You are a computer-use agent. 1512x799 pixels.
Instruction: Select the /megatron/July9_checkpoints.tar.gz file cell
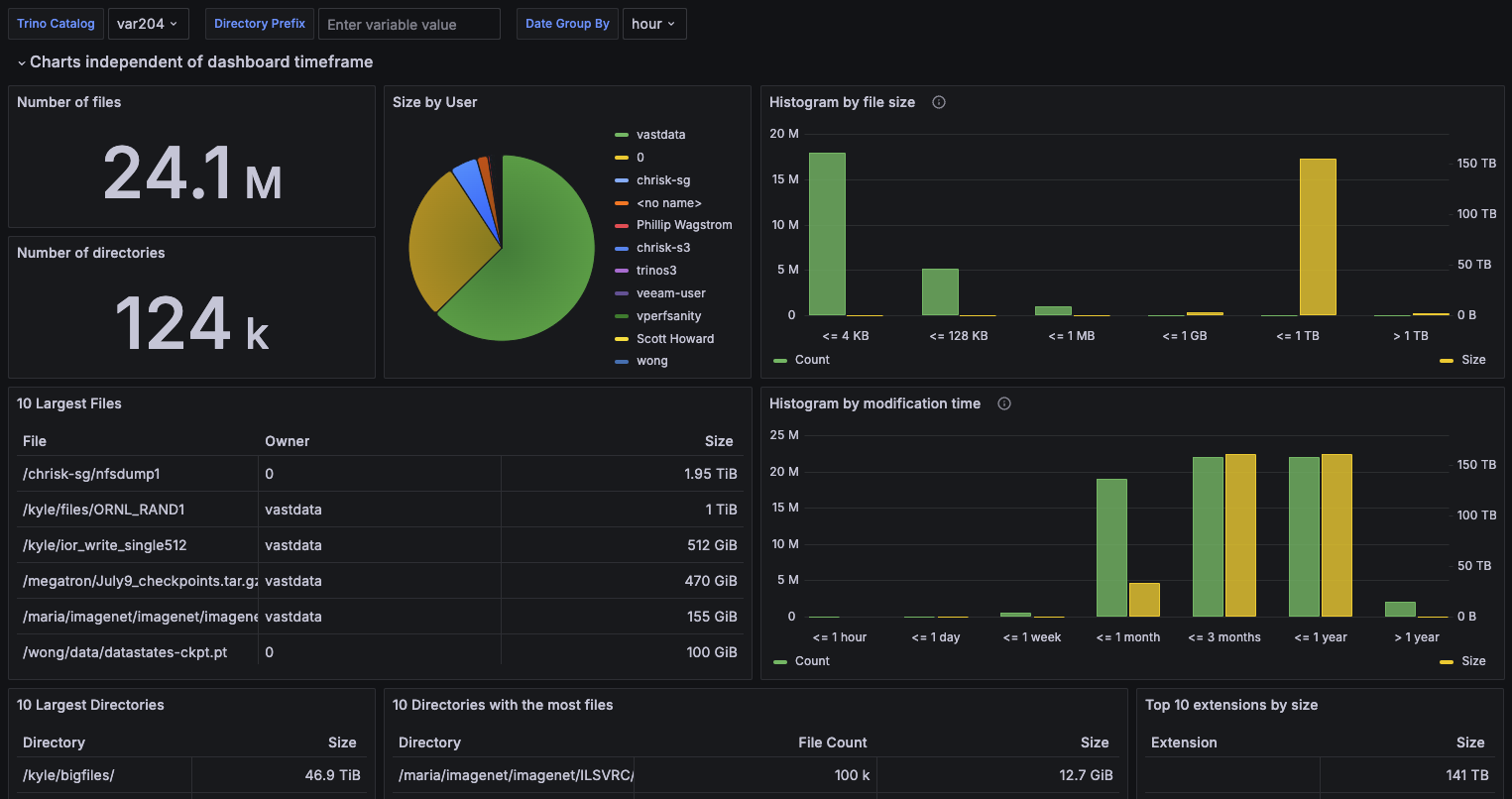coord(138,581)
